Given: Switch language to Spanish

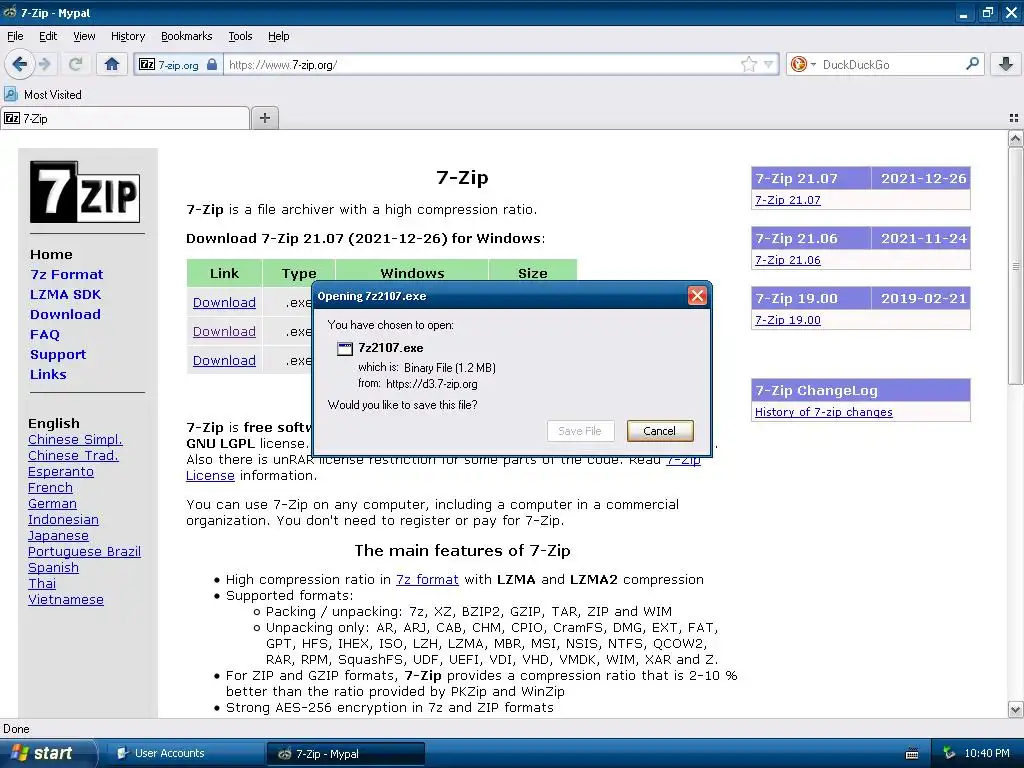Looking at the screenshot, I should (53, 568).
